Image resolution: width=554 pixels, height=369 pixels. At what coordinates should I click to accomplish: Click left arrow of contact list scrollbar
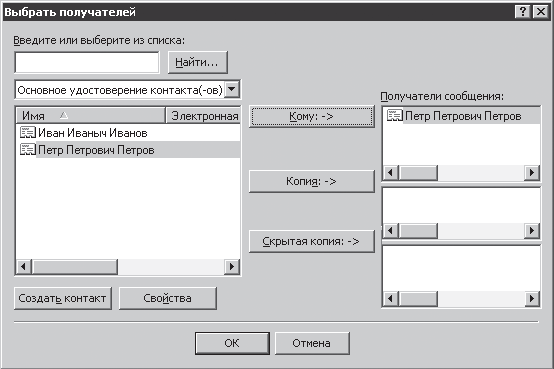click(24, 266)
